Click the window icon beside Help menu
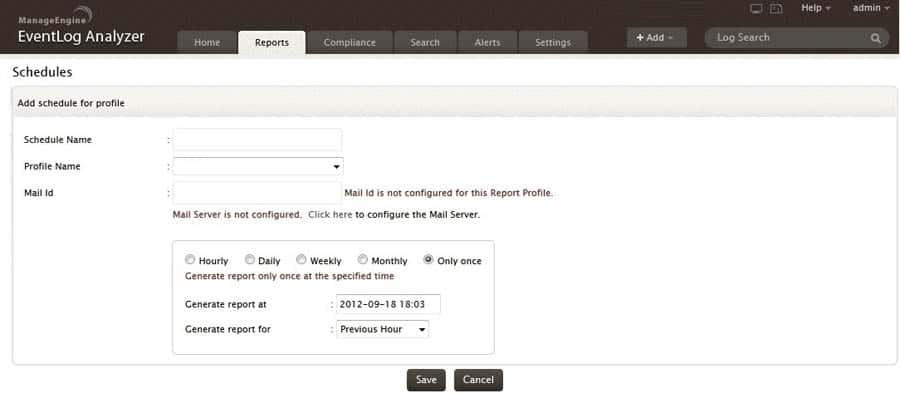 776,9
